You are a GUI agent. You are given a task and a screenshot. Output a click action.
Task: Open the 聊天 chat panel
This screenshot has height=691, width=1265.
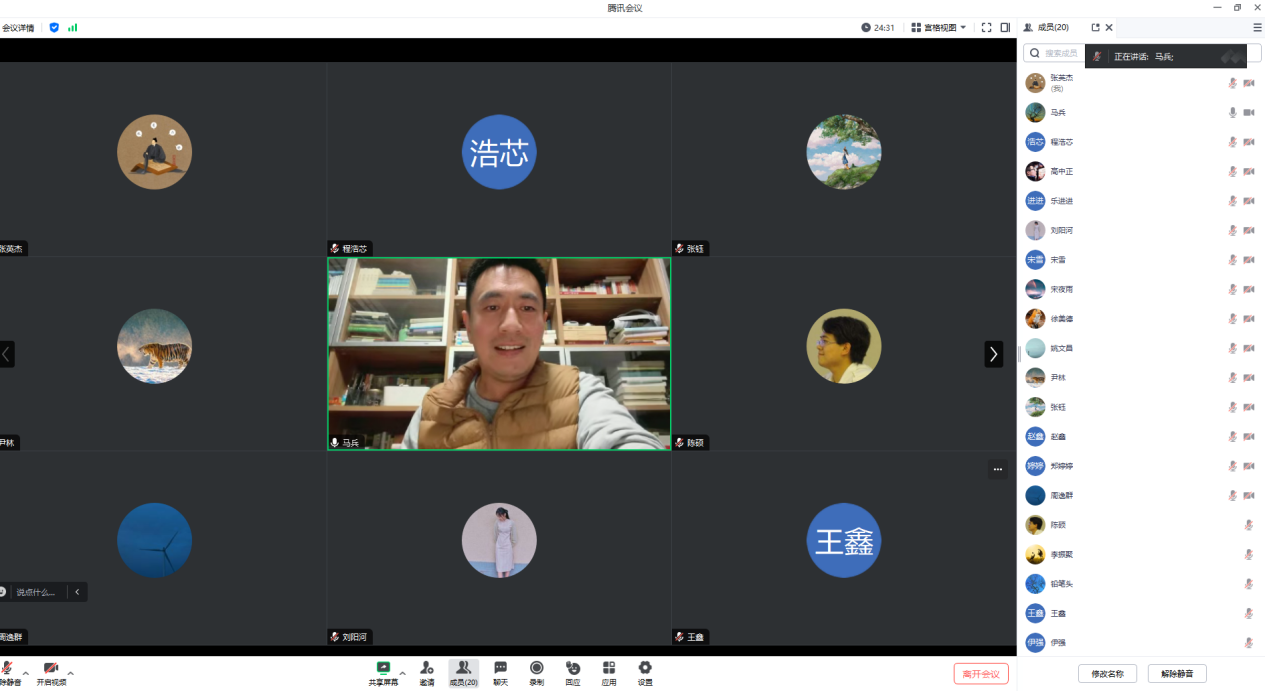pyautogui.click(x=500, y=668)
